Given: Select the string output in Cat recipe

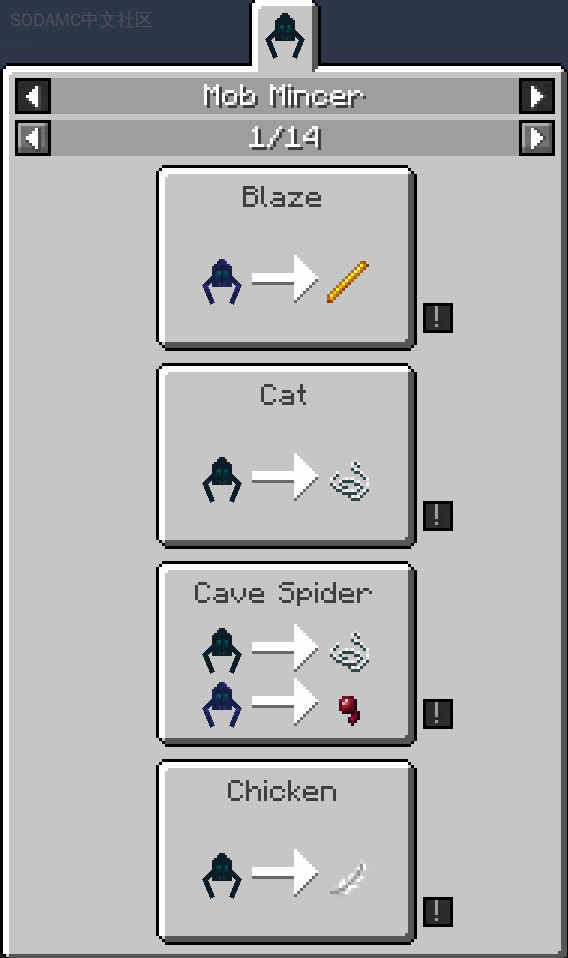Looking at the screenshot, I should coord(349,480).
